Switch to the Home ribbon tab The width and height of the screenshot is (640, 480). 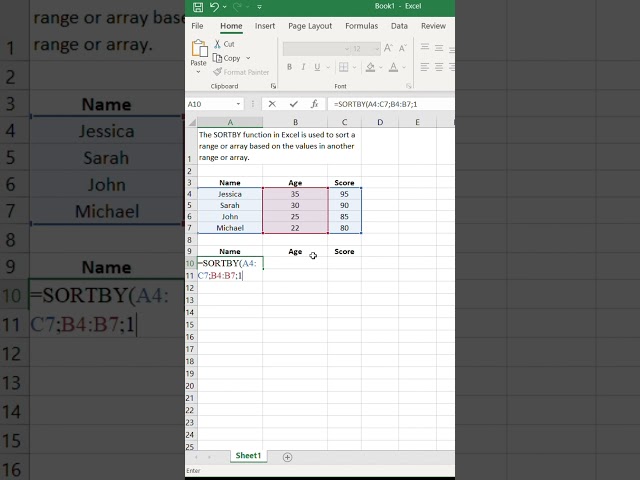tap(231, 26)
